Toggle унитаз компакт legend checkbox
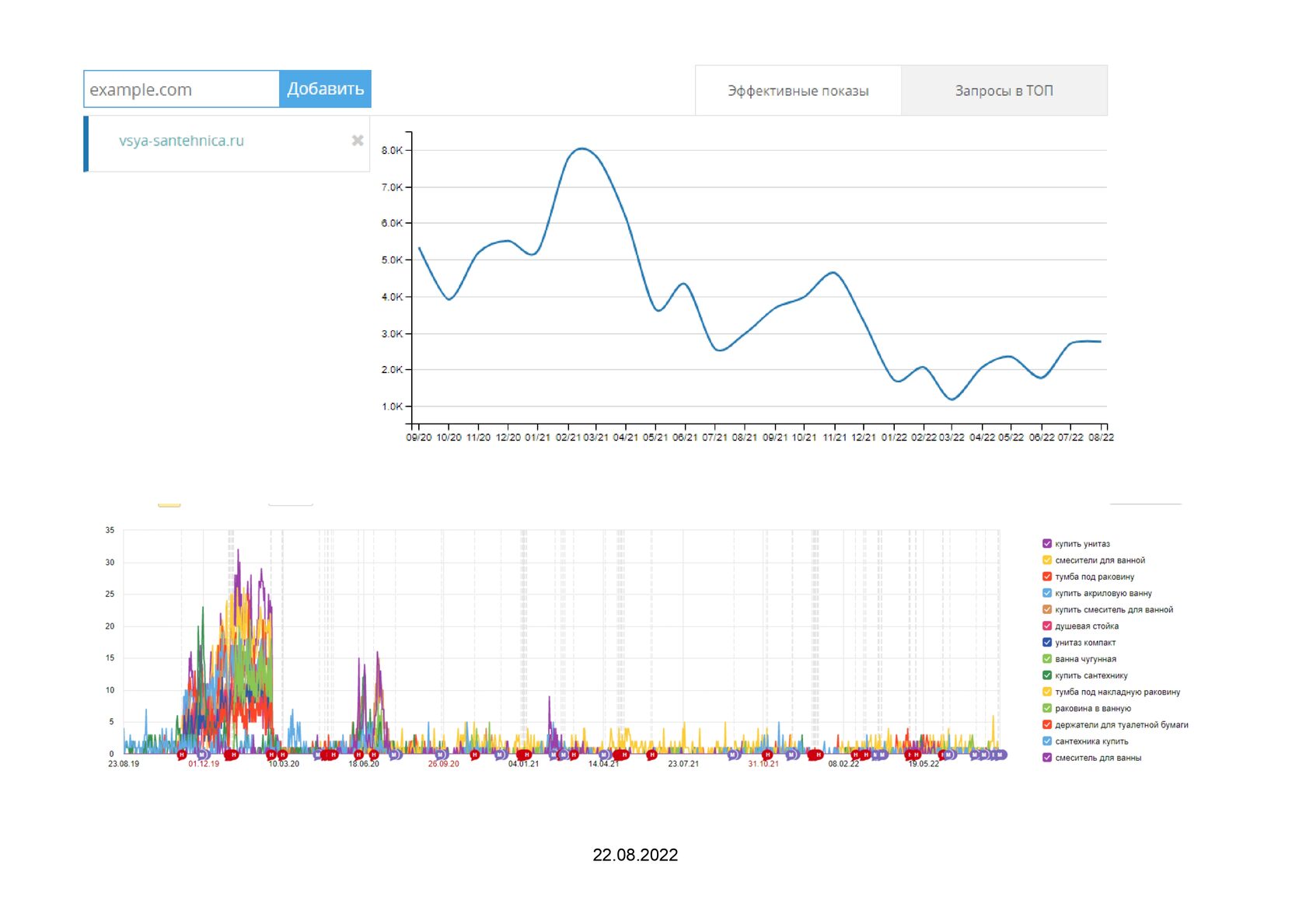 click(x=1047, y=642)
